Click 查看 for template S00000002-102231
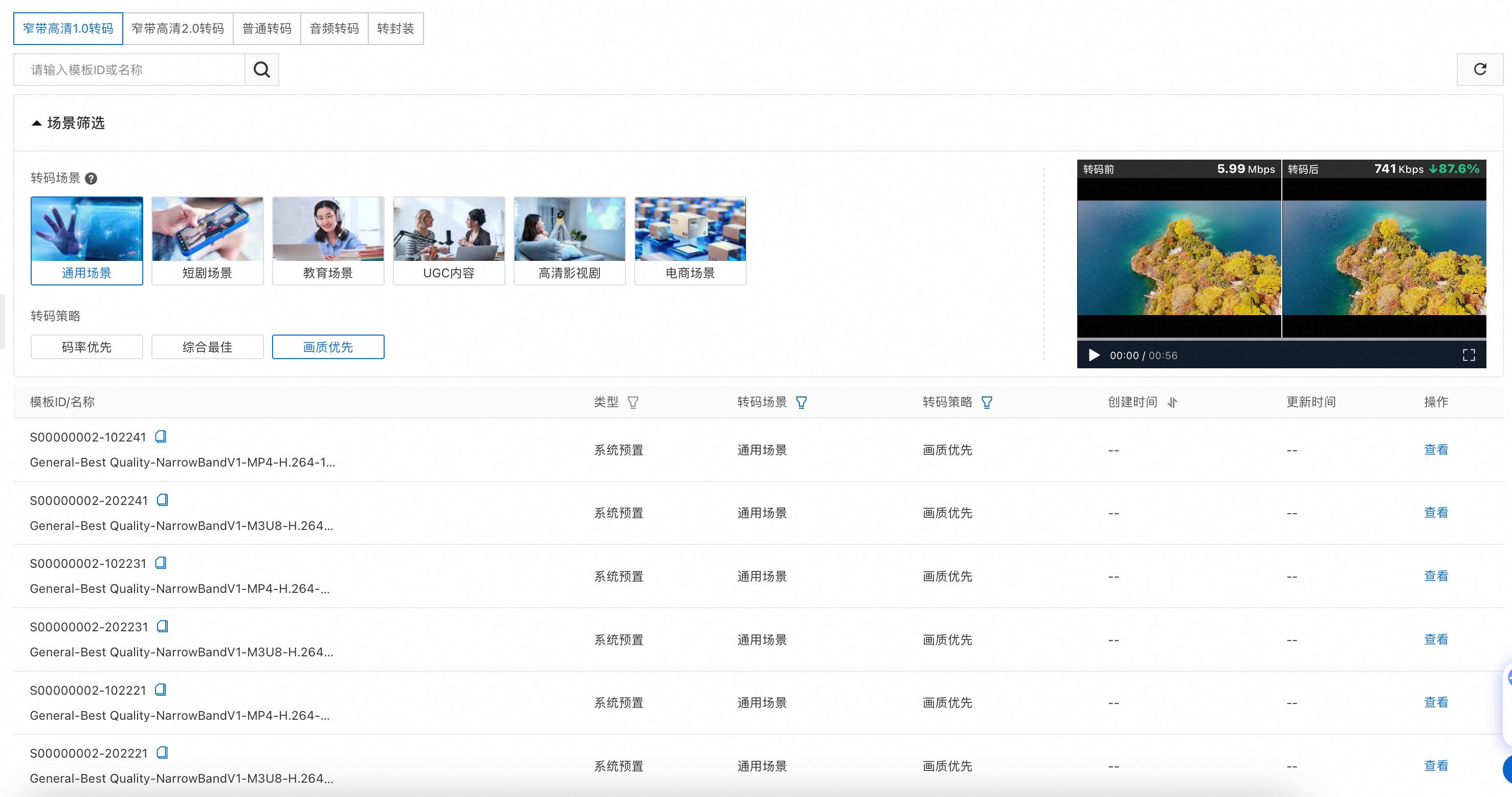The width and height of the screenshot is (1512, 797). click(1435, 575)
